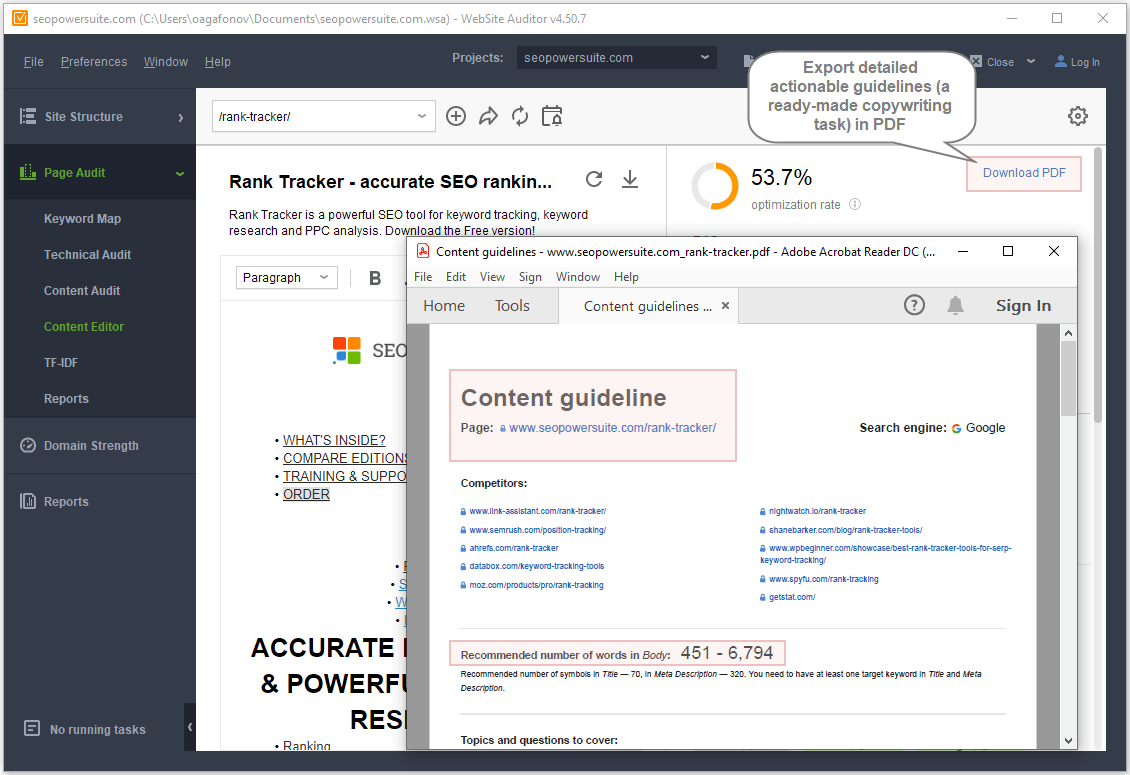Click the COMPARE EDITIONS link
The width and height of the screenshot is (1130, 775).
click(345, 458)
